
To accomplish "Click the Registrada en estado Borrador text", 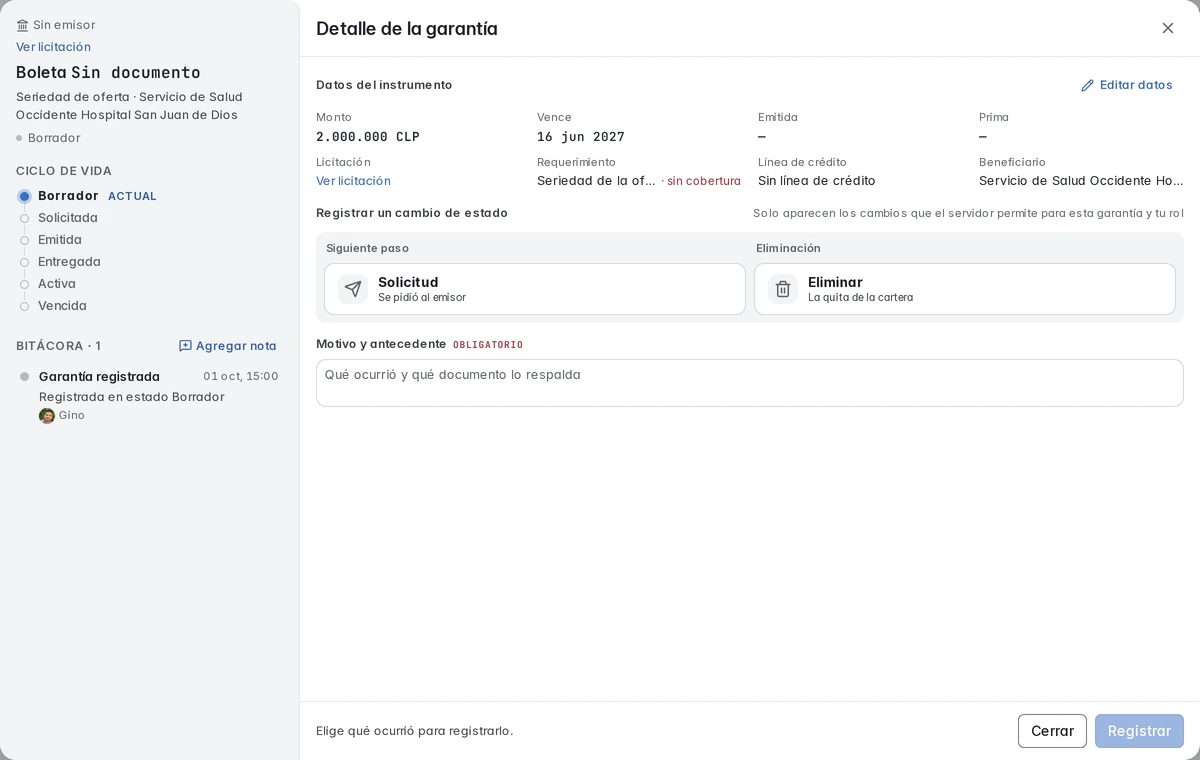I will tap(131, 397).
